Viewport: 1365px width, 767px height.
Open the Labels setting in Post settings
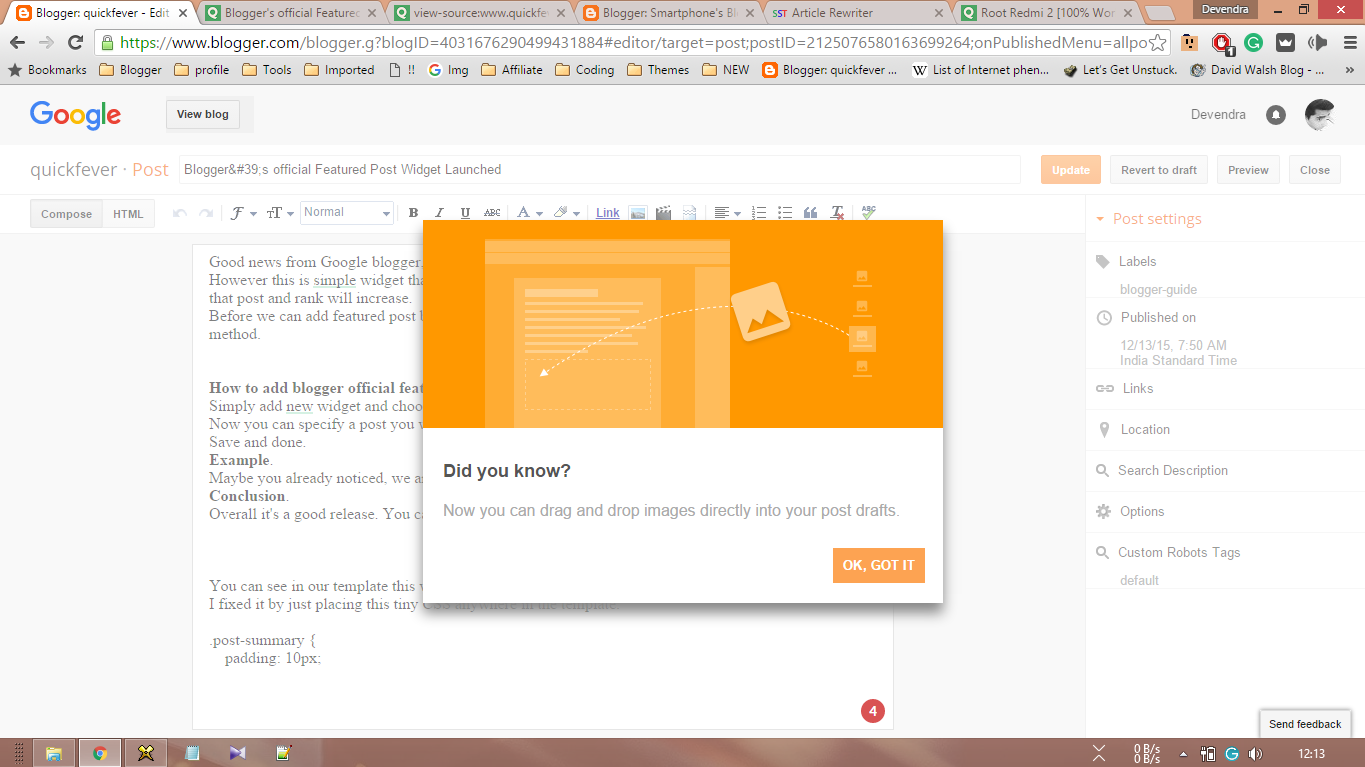(1140, 261)
